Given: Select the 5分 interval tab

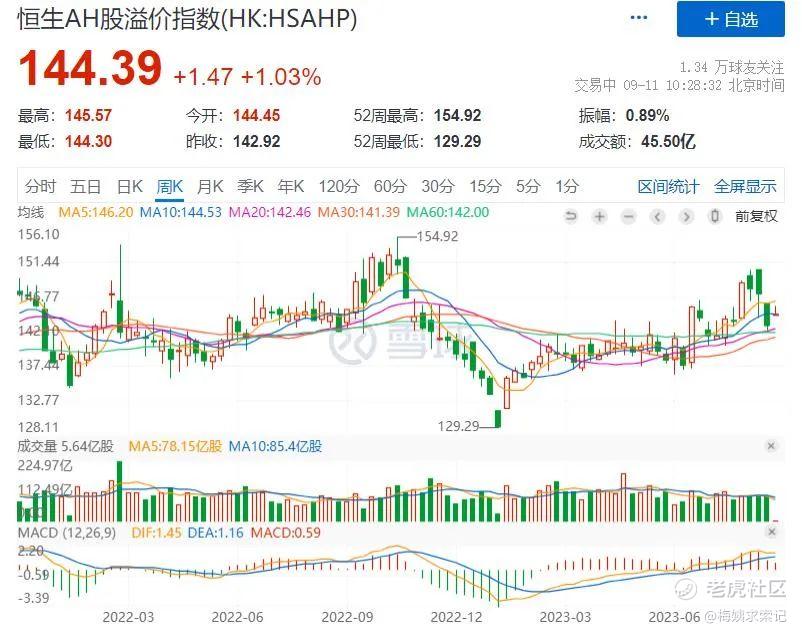Looking at the screenshot, I should coord(528,186).
